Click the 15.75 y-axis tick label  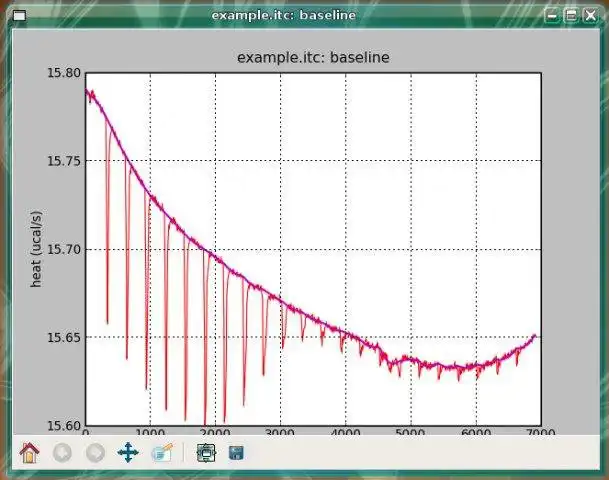click(64, 161)
